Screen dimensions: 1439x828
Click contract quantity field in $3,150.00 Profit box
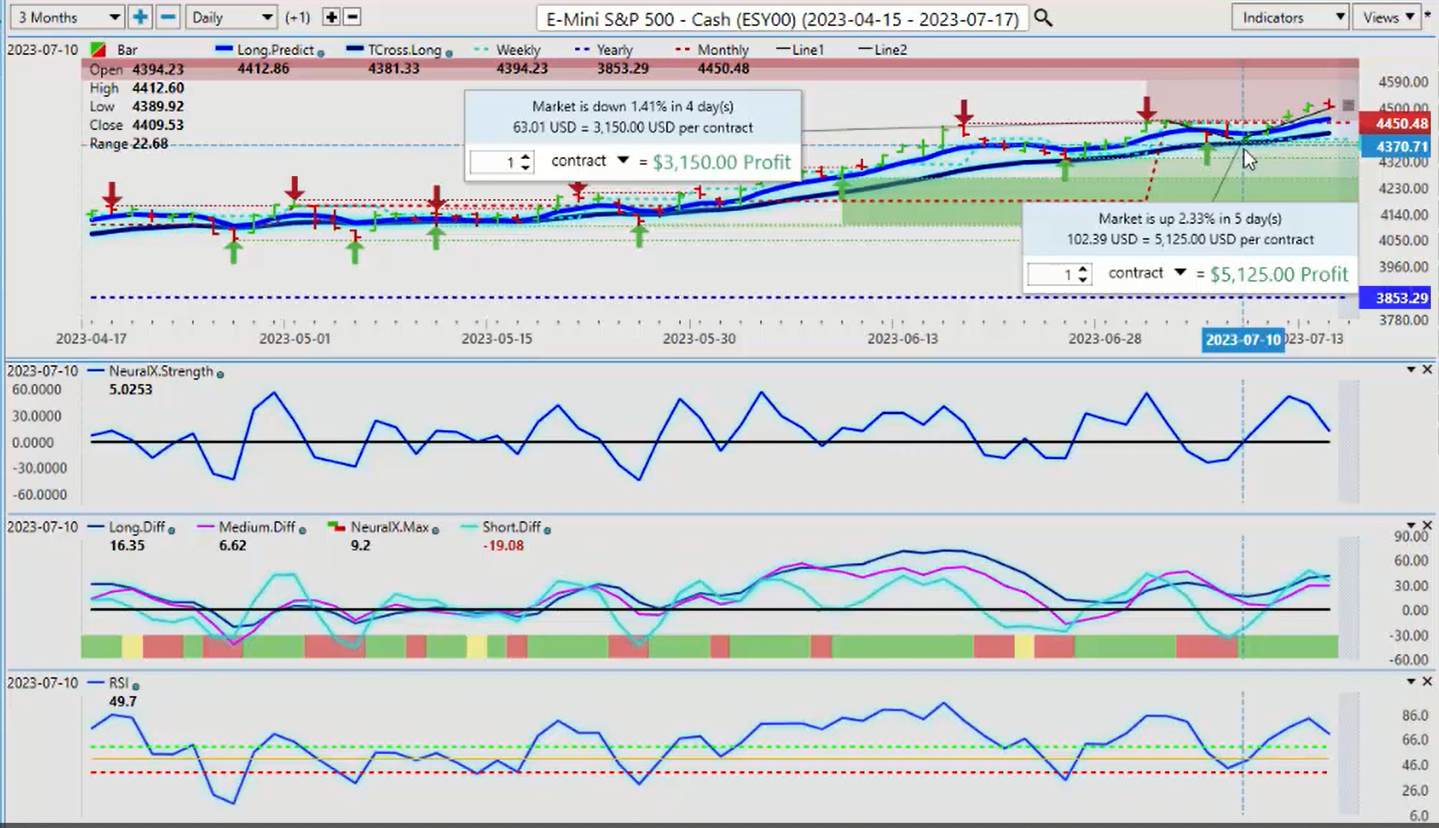click(x=496, y=162)
